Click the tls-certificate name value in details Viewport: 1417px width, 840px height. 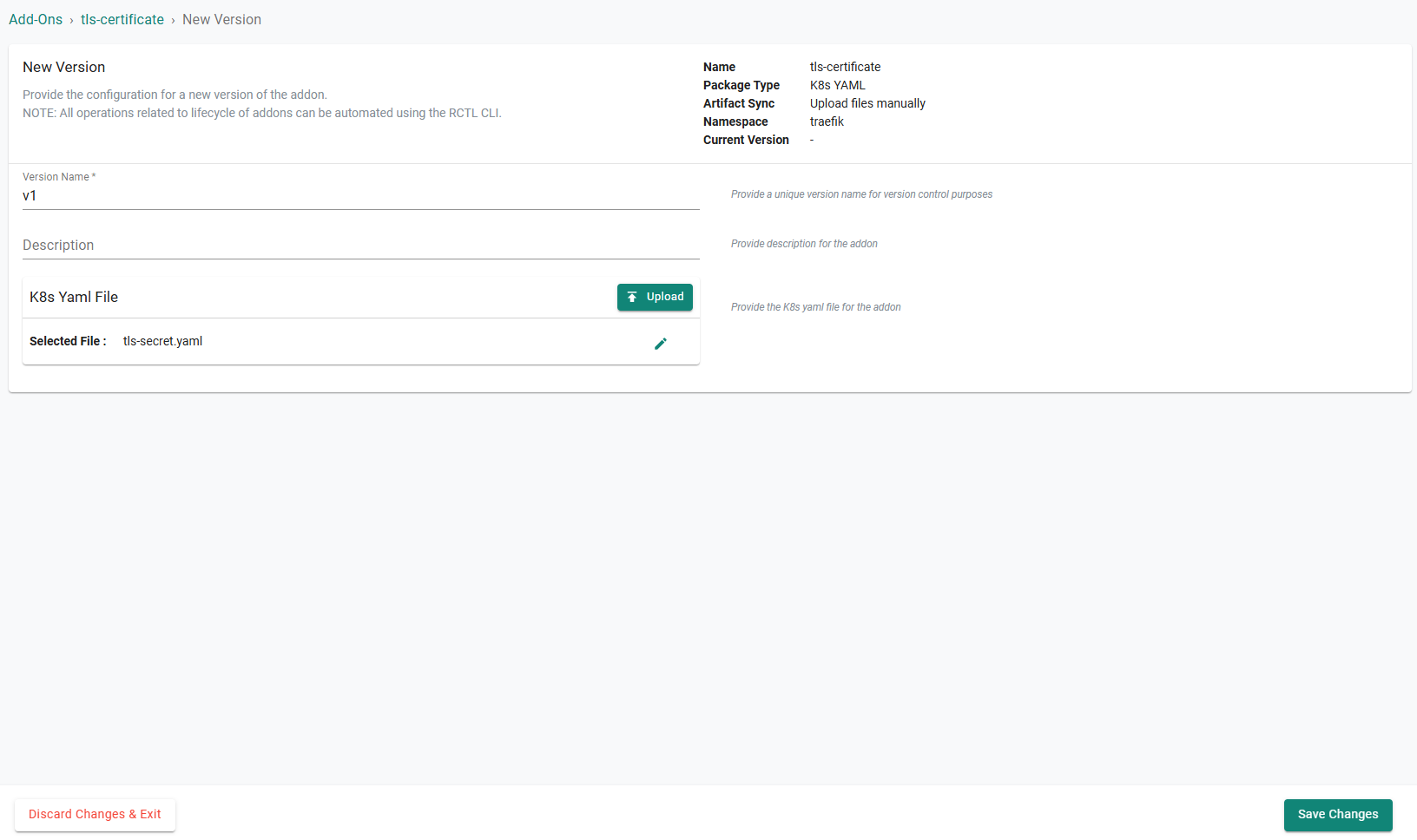pyautogui.click(x=845, y=67)
